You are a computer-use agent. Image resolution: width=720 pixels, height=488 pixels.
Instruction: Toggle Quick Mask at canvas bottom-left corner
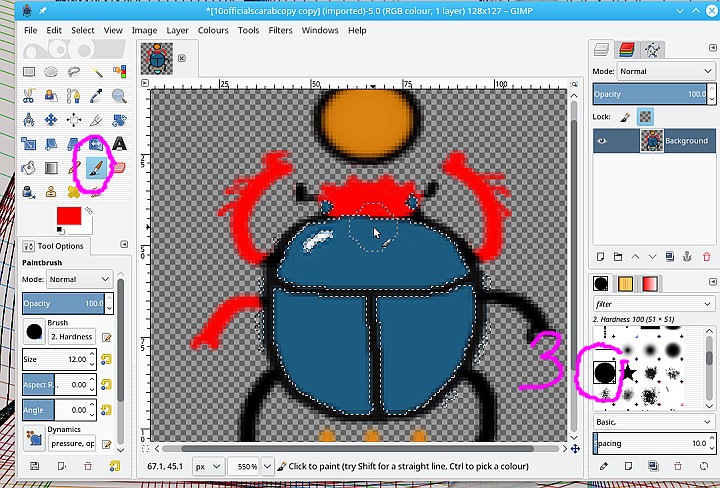(x=145, y=449)
